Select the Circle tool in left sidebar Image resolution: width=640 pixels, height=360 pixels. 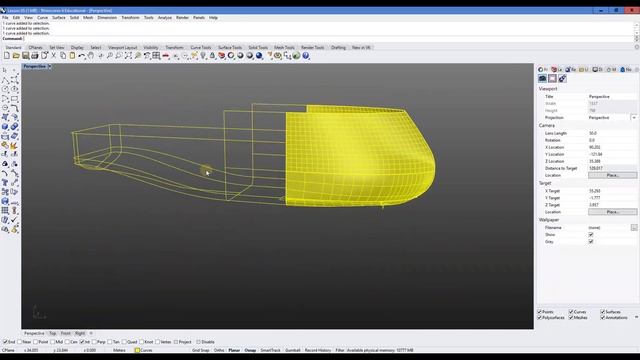pos(5,89)
